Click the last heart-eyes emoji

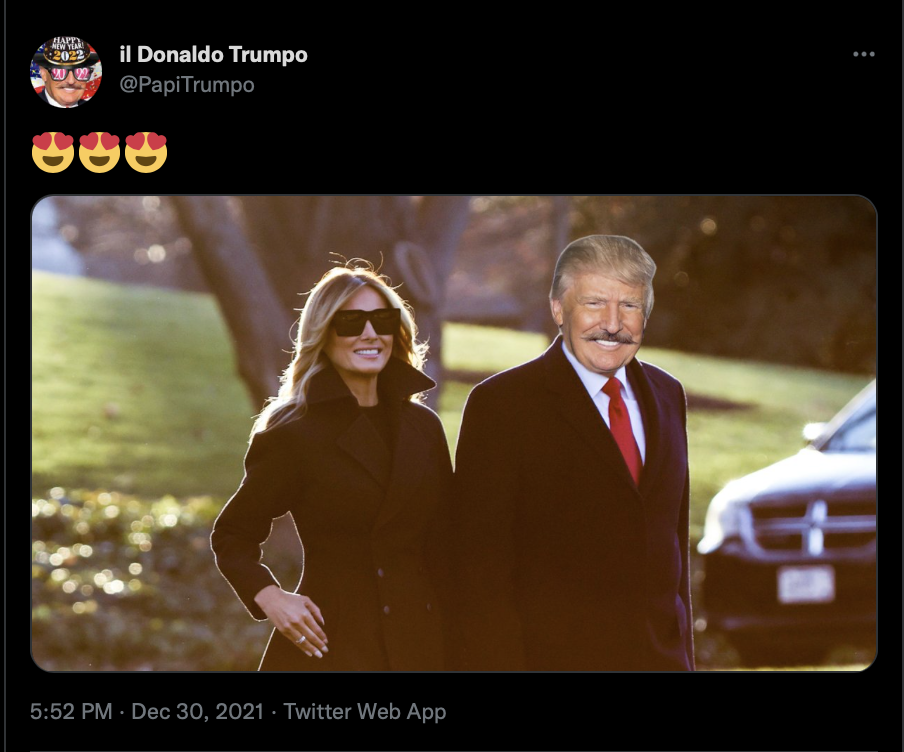tap(146, 152)
